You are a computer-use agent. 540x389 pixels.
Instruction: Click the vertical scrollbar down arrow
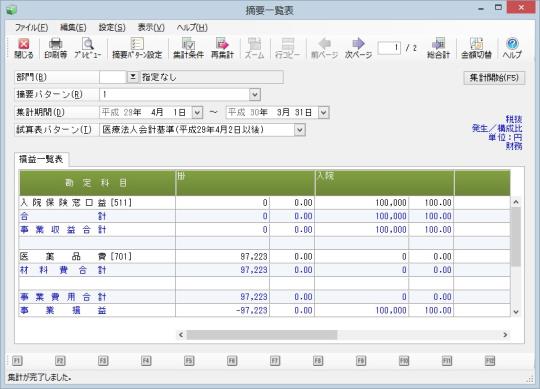(516, 312)
